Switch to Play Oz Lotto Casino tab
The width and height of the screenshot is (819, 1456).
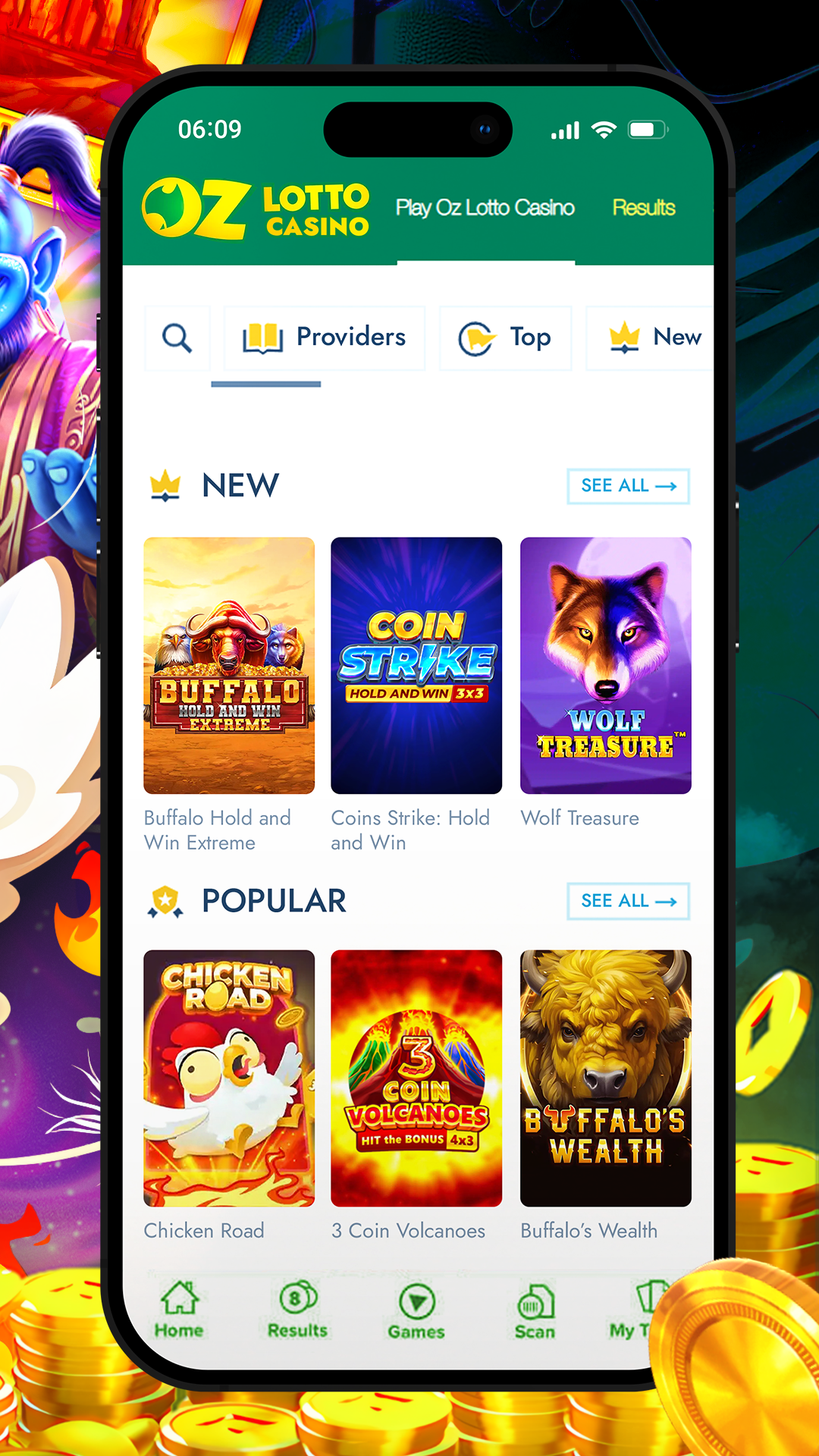(485, 208)
